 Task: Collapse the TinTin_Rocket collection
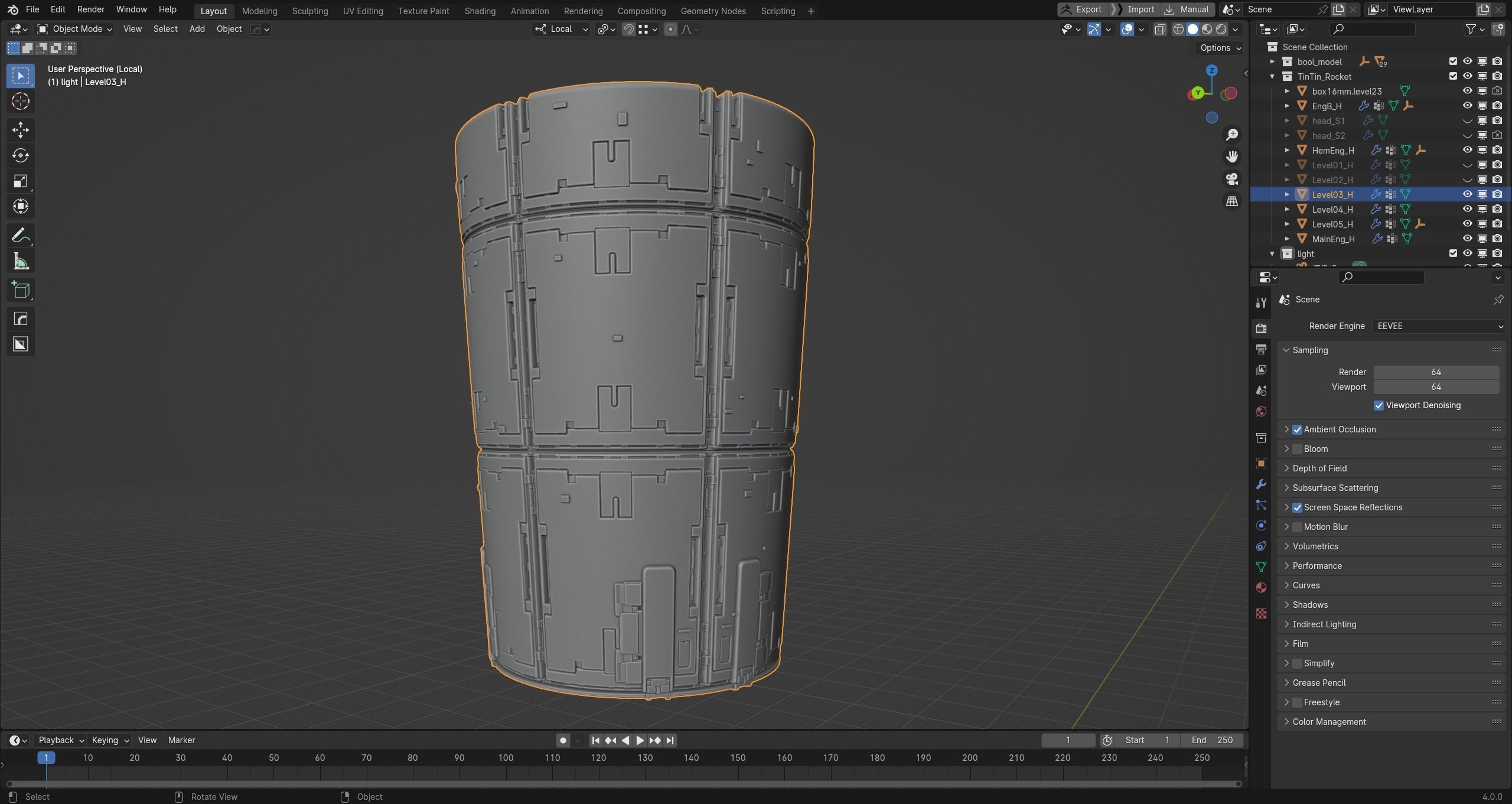(x=1272, y=76)
